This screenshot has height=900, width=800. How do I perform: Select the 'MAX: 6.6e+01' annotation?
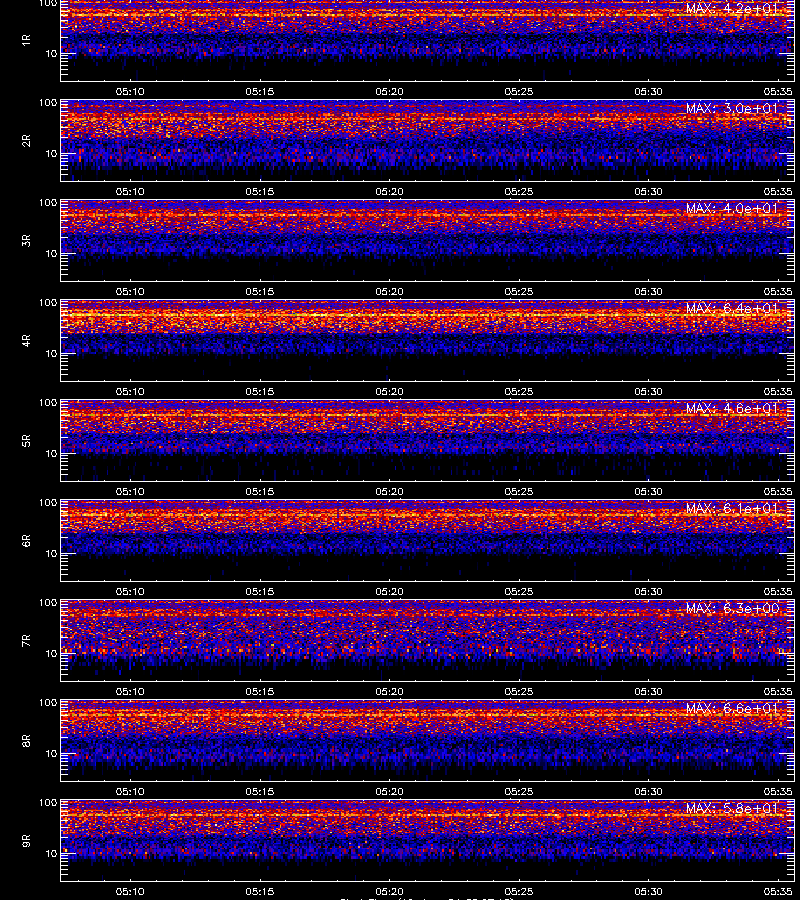click(x=732, y=708)
